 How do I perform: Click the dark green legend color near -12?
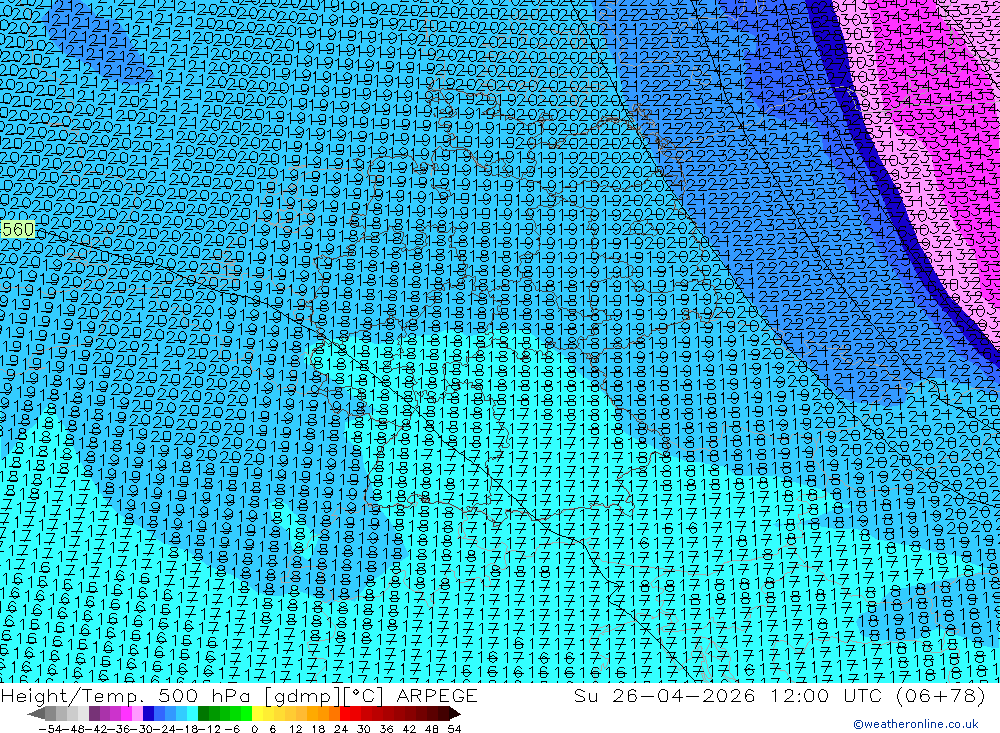(203, 714)
